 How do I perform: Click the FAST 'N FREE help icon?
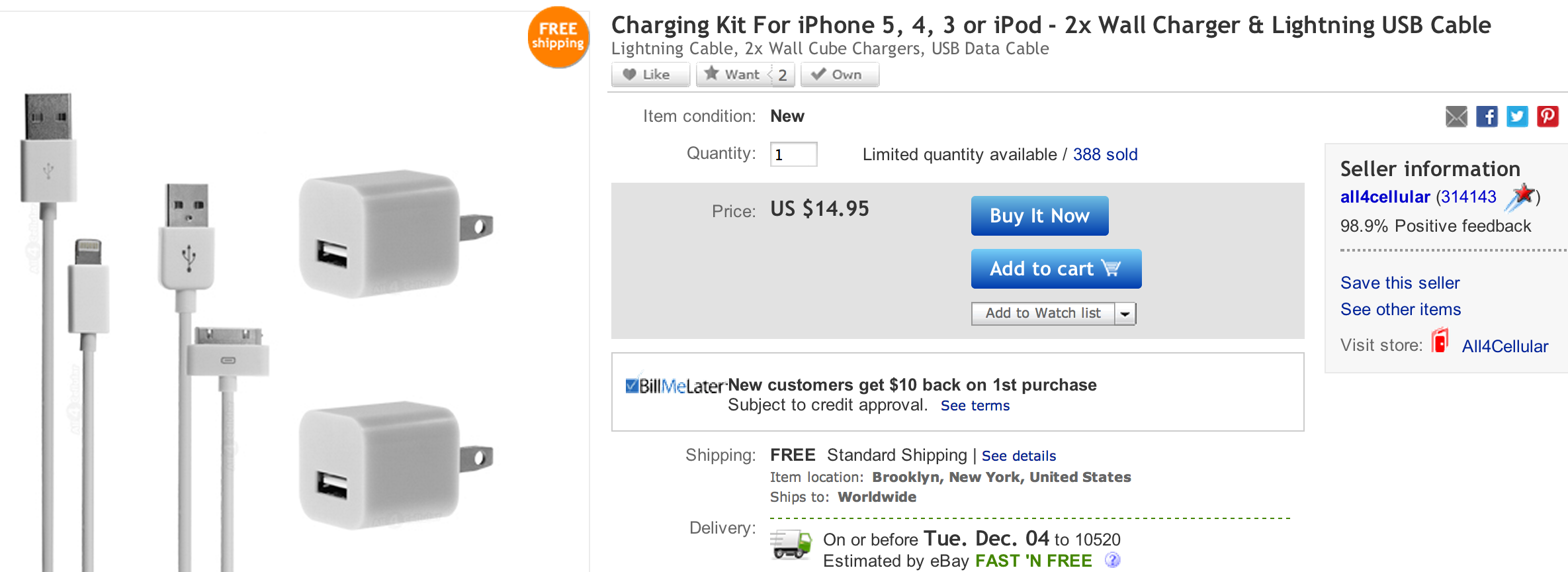pyautogui.click(x=1112, y=560)
